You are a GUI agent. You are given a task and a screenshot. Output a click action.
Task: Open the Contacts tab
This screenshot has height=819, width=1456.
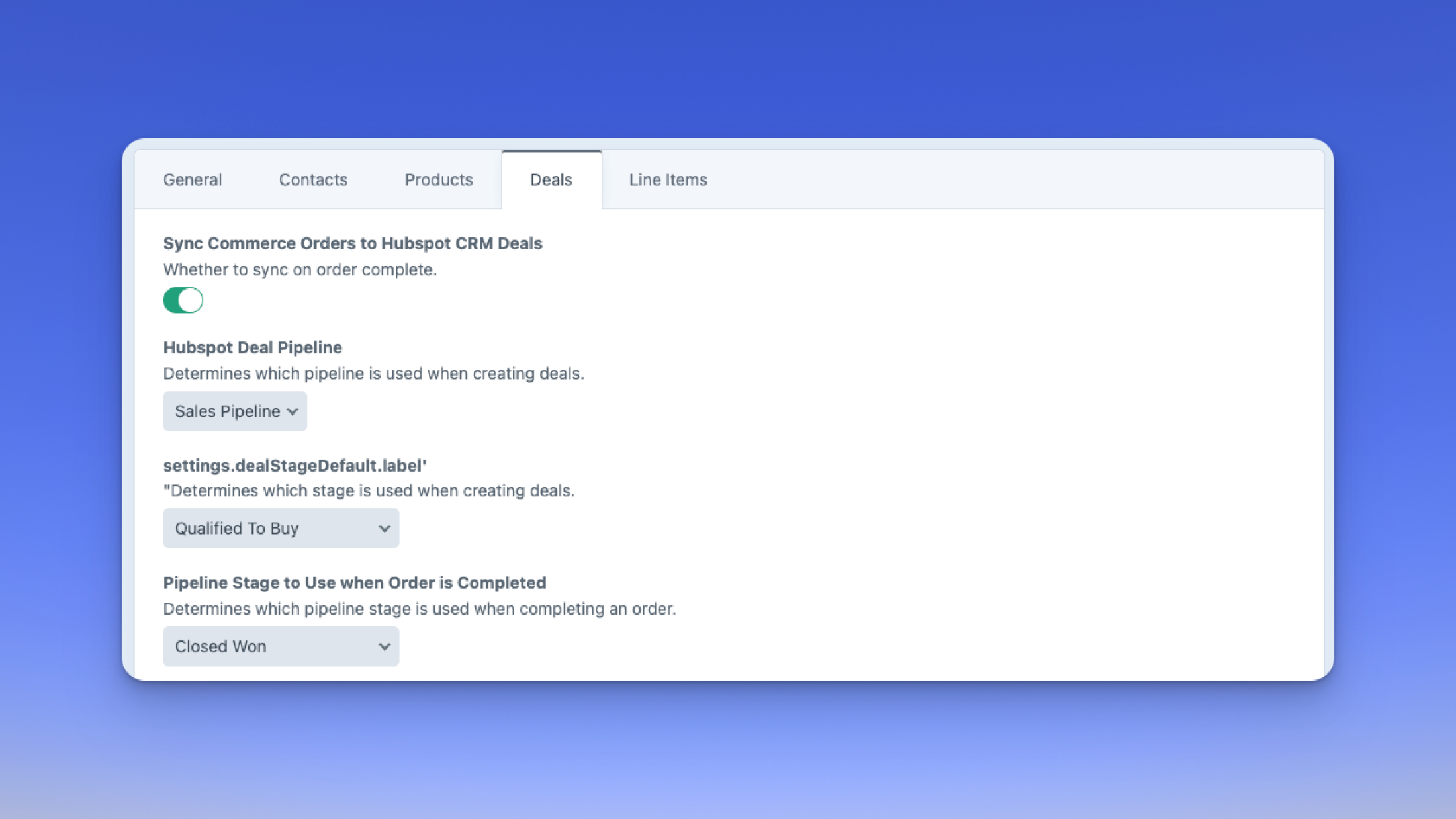click(313, 180)
